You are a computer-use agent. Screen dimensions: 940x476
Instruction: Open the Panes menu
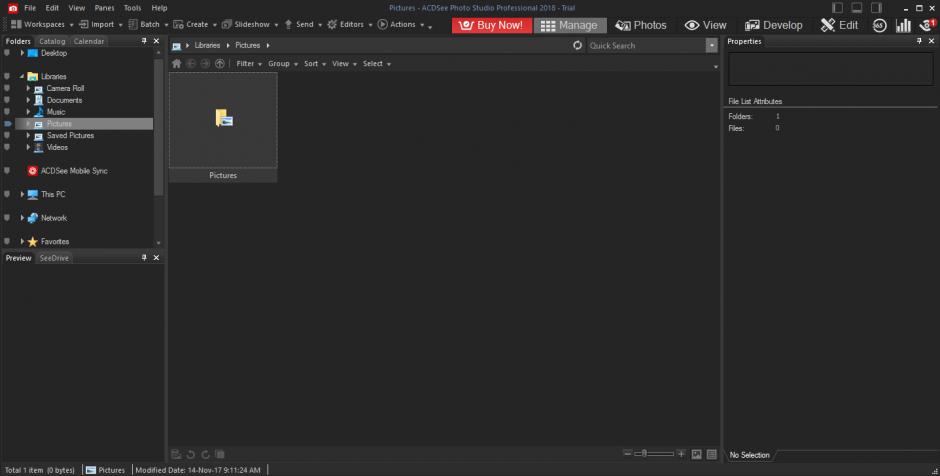tap(104, 8)
